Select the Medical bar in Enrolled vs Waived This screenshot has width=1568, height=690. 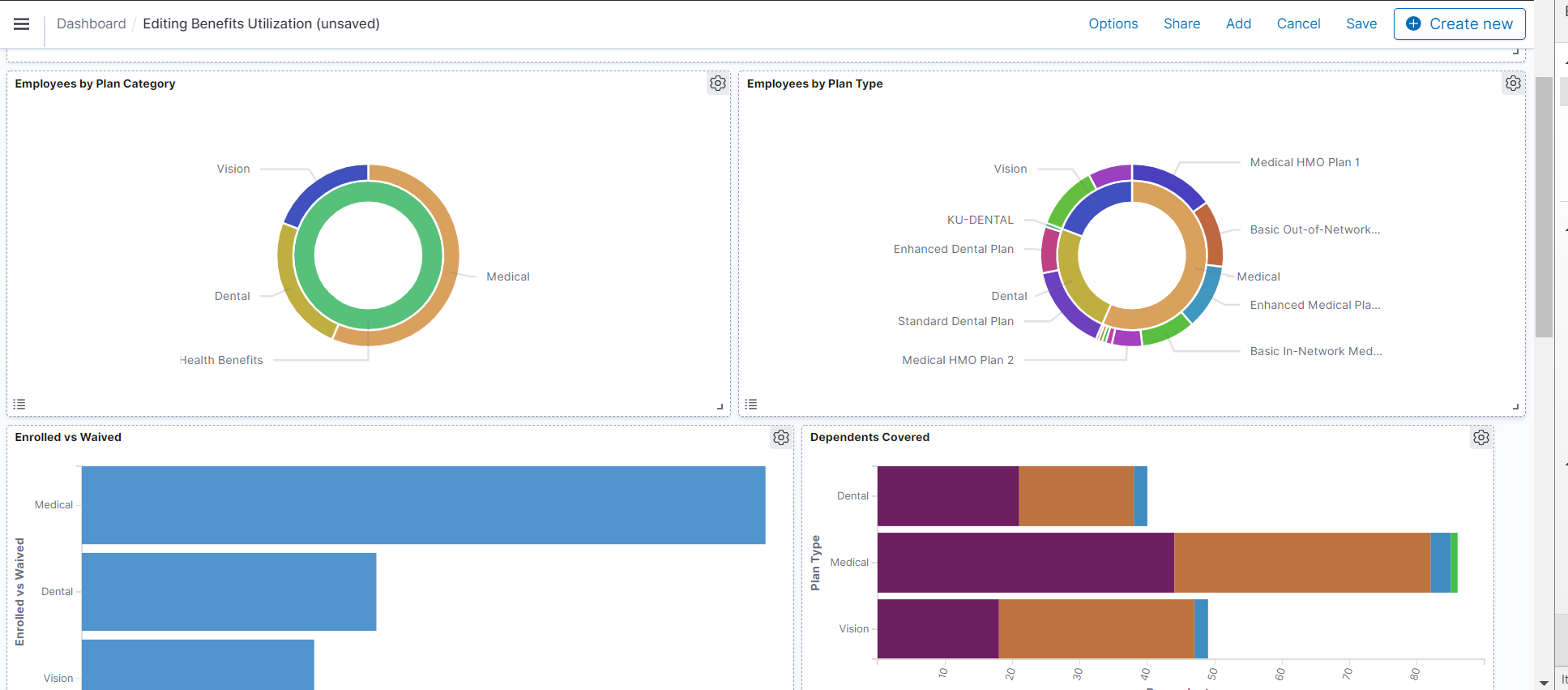click(423, 504)
